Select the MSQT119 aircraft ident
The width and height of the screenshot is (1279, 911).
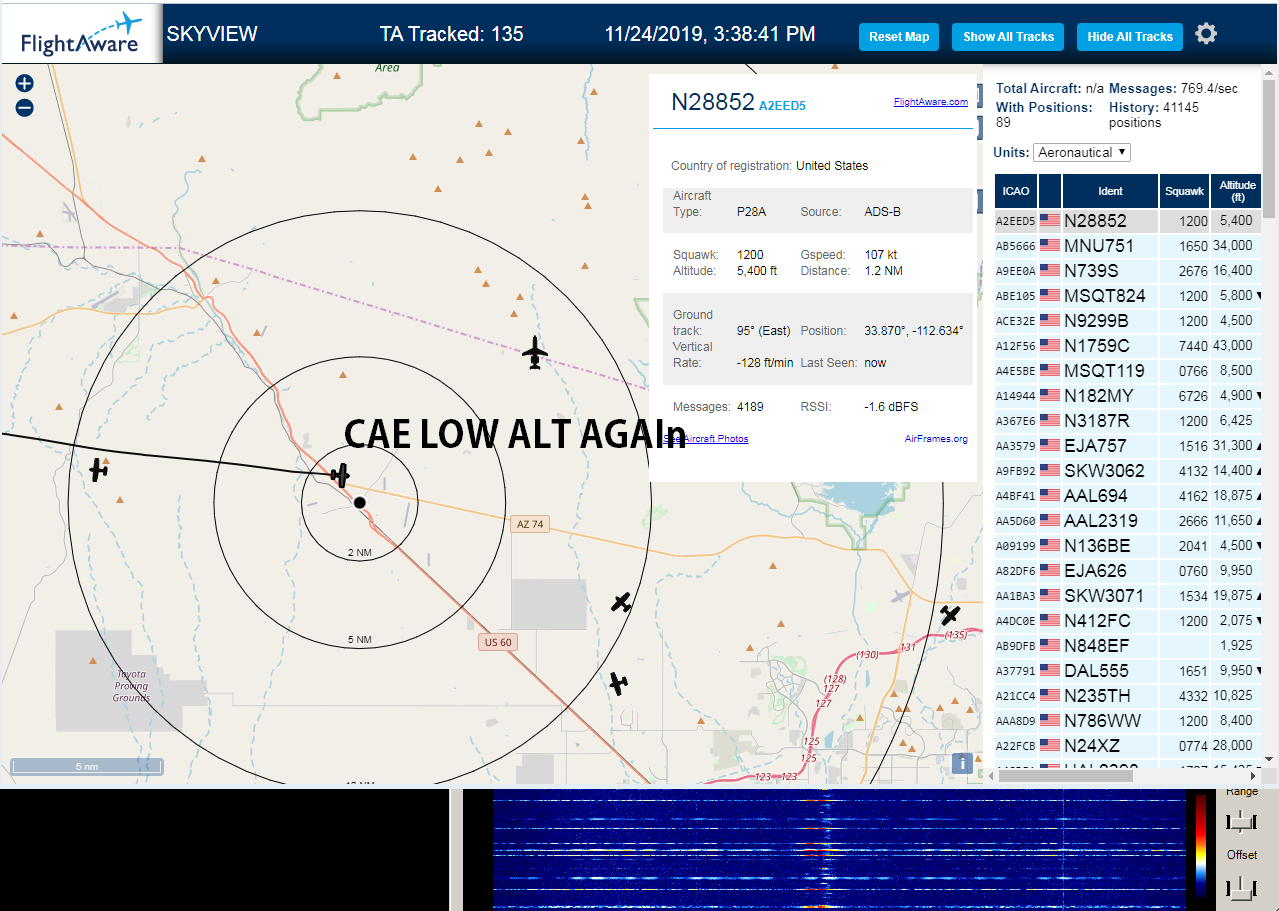coord(1105,371)
